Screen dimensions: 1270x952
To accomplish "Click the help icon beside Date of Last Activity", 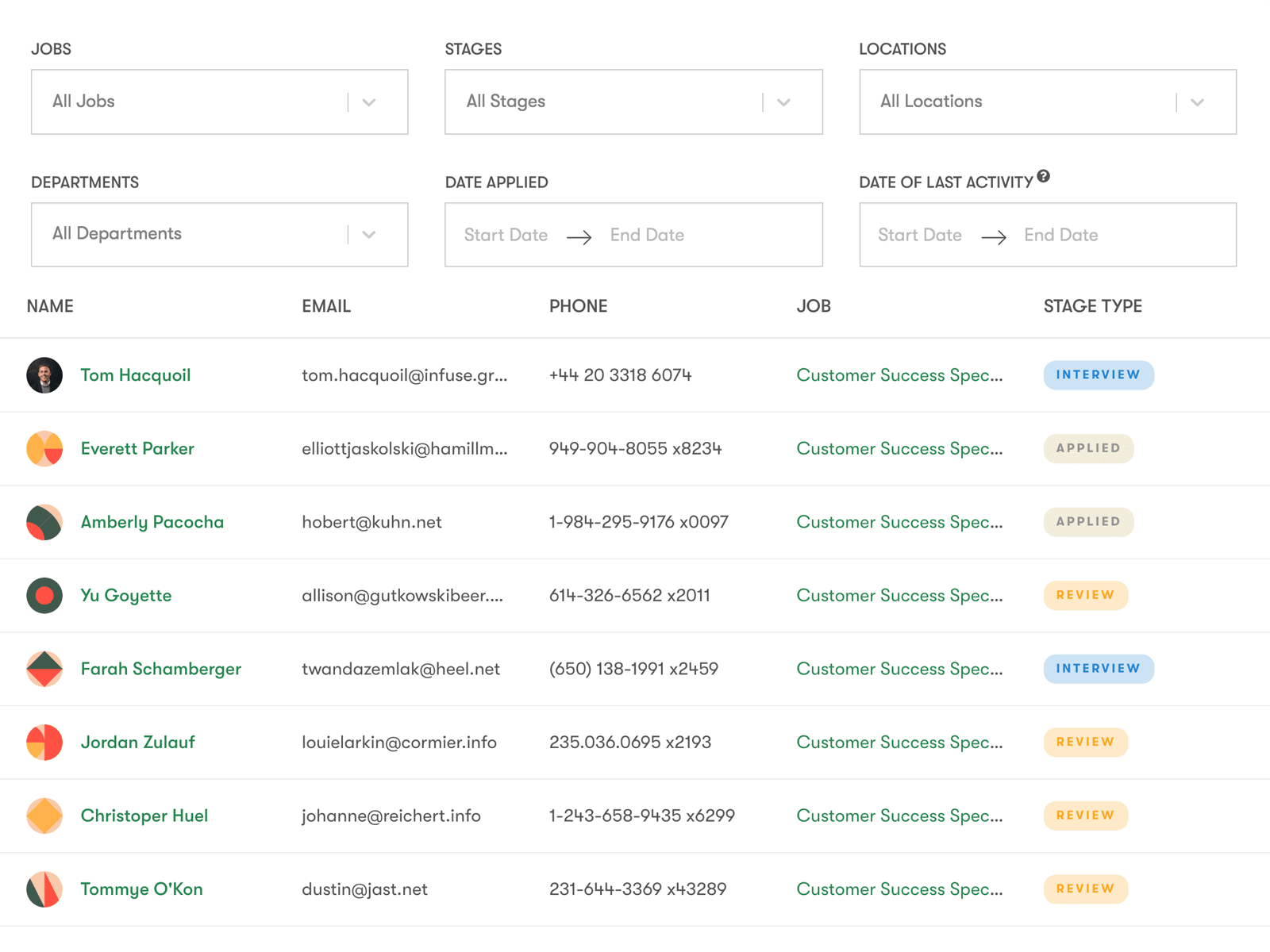I will (1042, 178).
